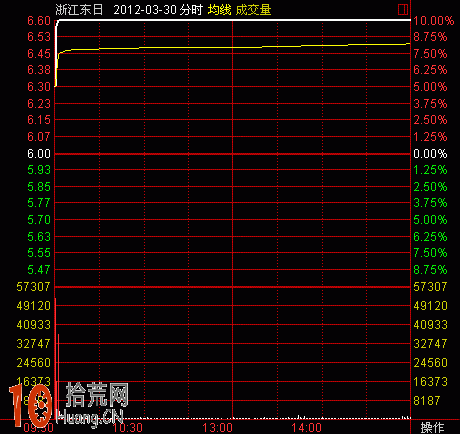
Task: Click the tallest opening volume bar
Action: [55, 358]
